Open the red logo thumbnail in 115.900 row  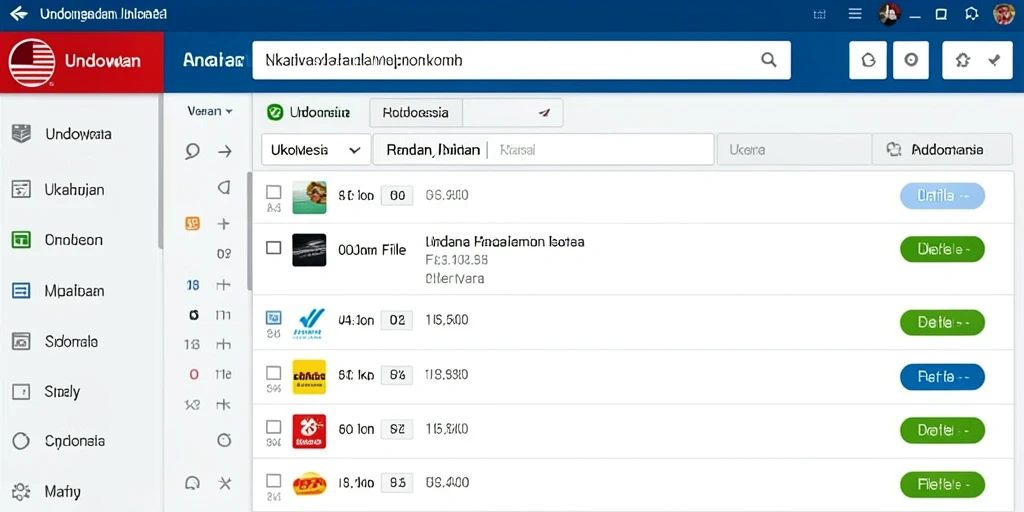coord(309,431)
